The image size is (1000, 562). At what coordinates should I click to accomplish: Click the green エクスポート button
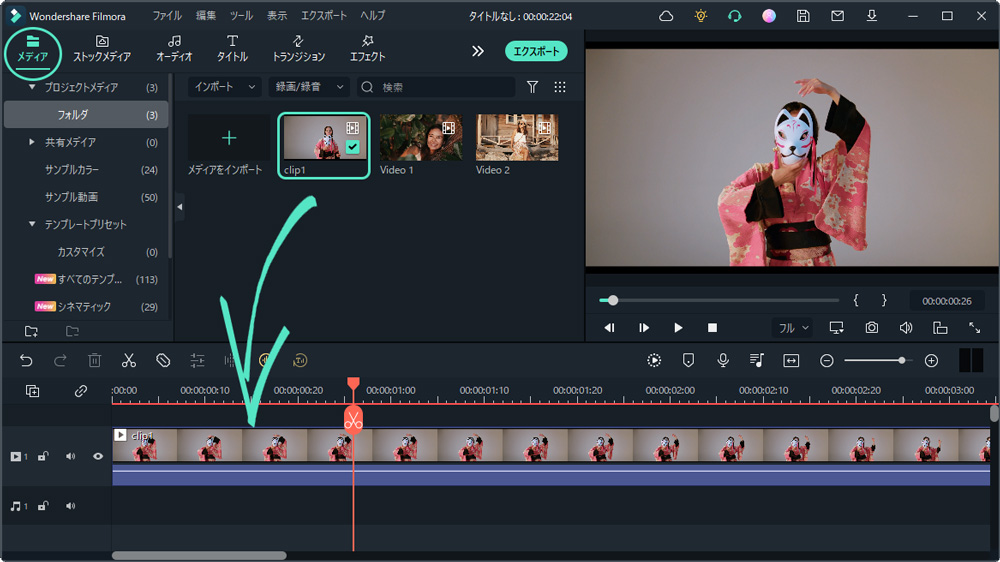click(x=536, y=51)
